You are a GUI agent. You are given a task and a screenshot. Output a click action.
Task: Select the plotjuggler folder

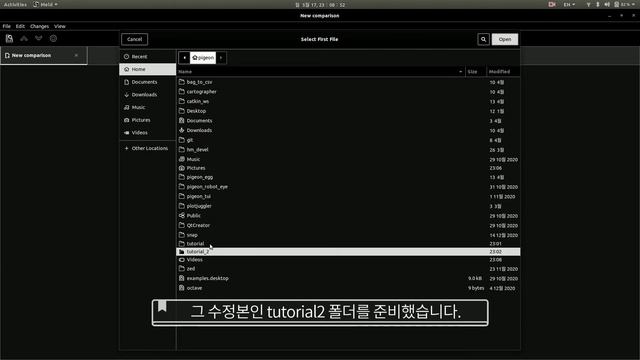(x=349, y=206)
